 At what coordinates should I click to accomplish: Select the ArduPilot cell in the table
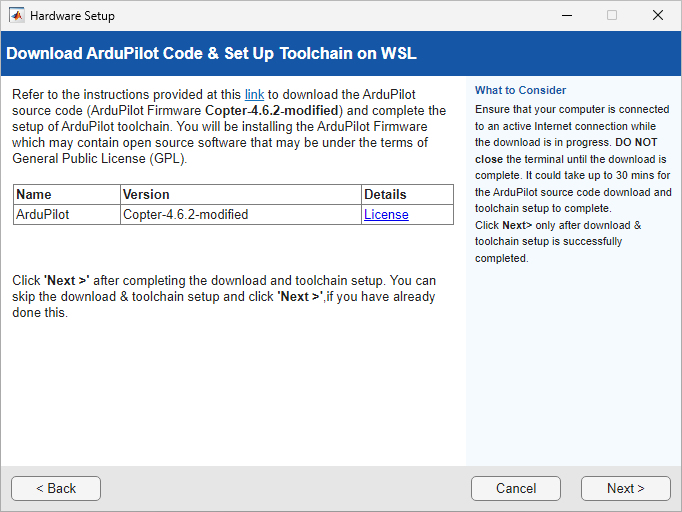pyautogui.click(x=43, y=214)
